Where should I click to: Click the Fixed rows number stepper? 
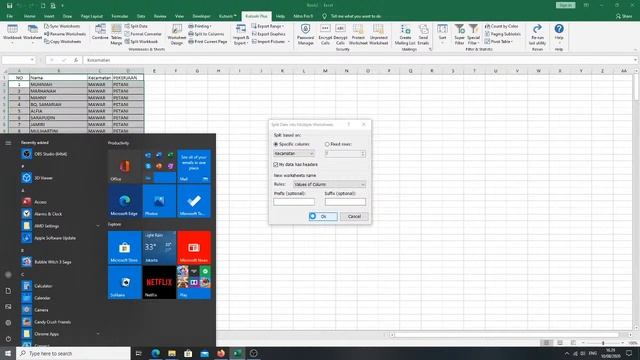click(x=363, y=153)
